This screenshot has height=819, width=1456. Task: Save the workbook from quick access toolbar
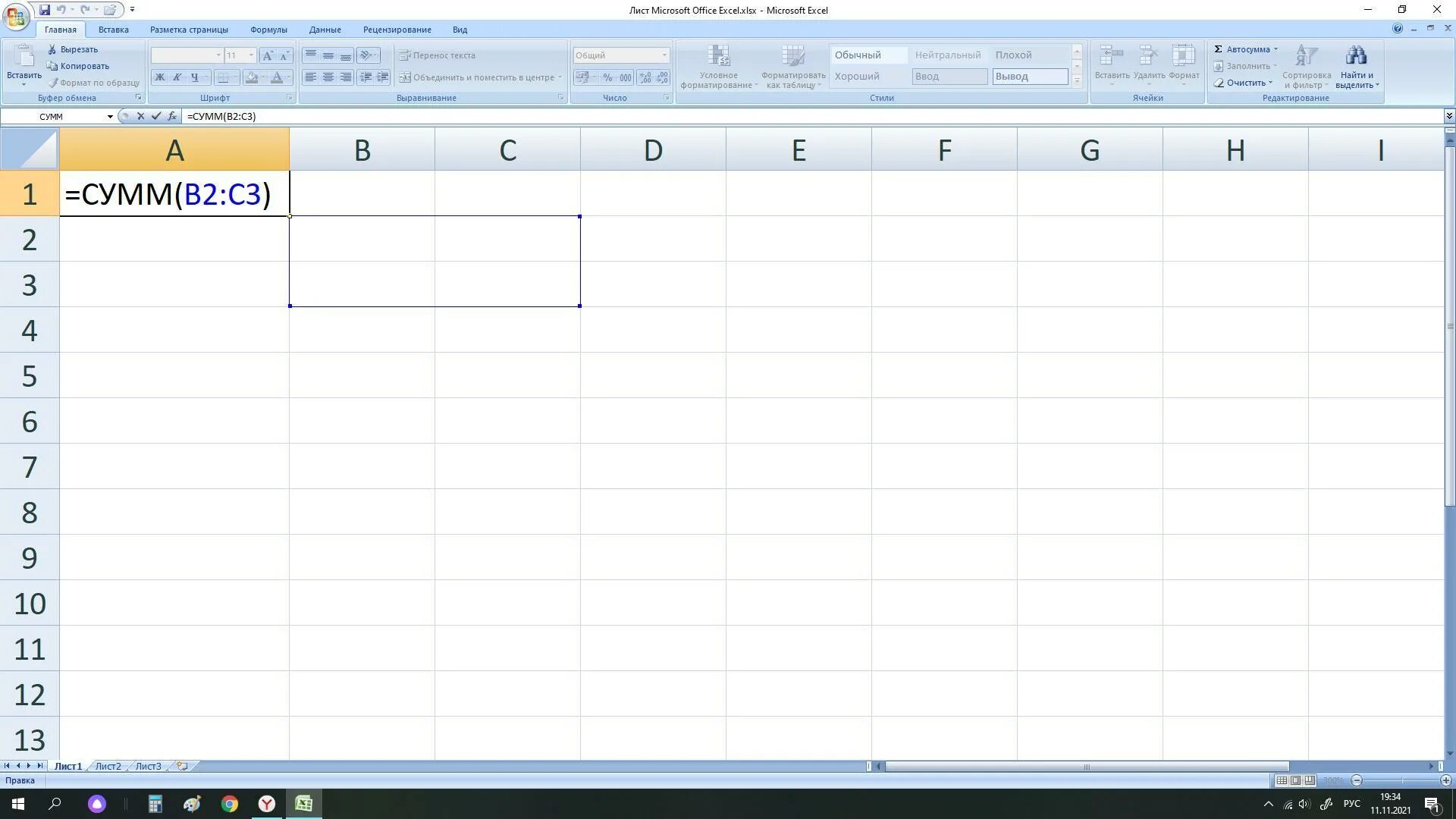[45, 10]
